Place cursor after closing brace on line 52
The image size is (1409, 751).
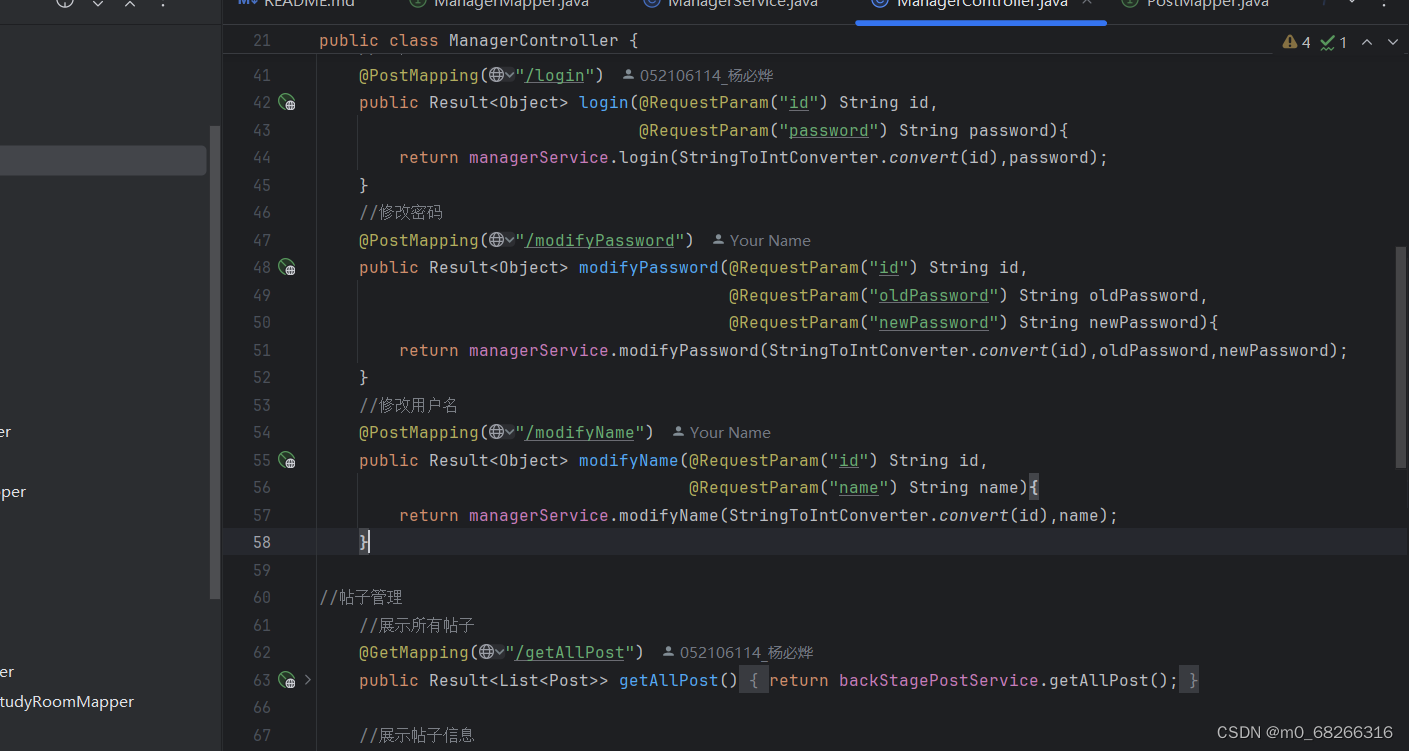[x=370, y=377]
